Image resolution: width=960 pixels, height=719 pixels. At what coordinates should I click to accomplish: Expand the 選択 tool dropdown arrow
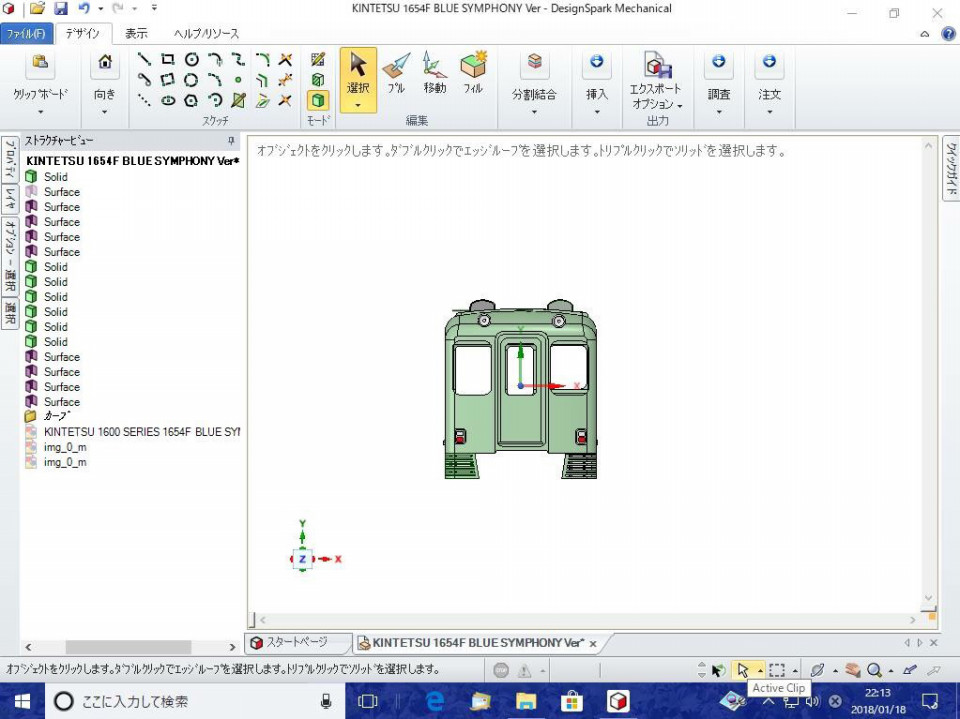pos(358,105)
